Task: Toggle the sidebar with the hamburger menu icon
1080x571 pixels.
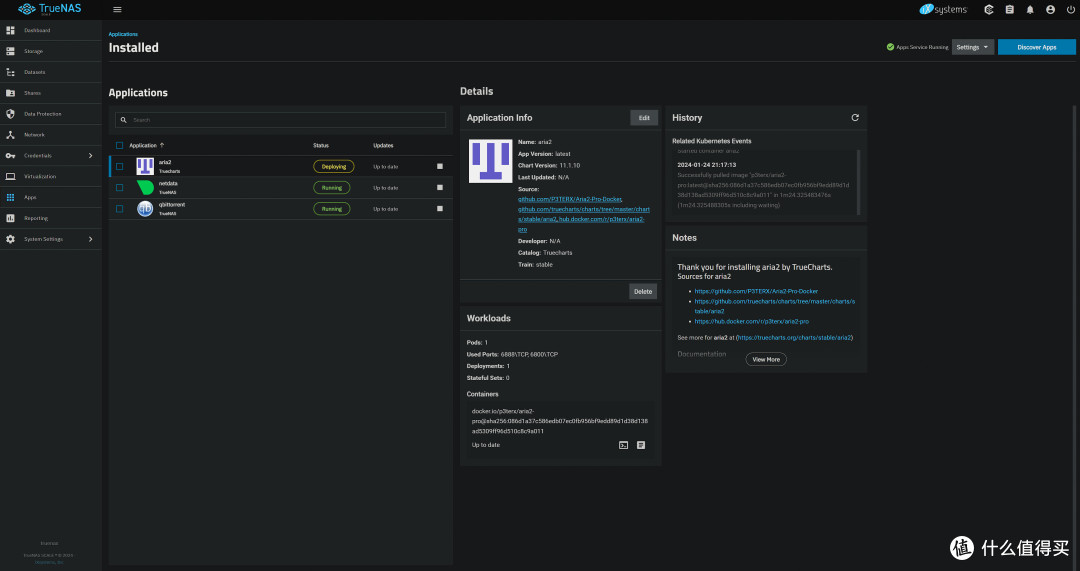Action: [x=117, y=10]
